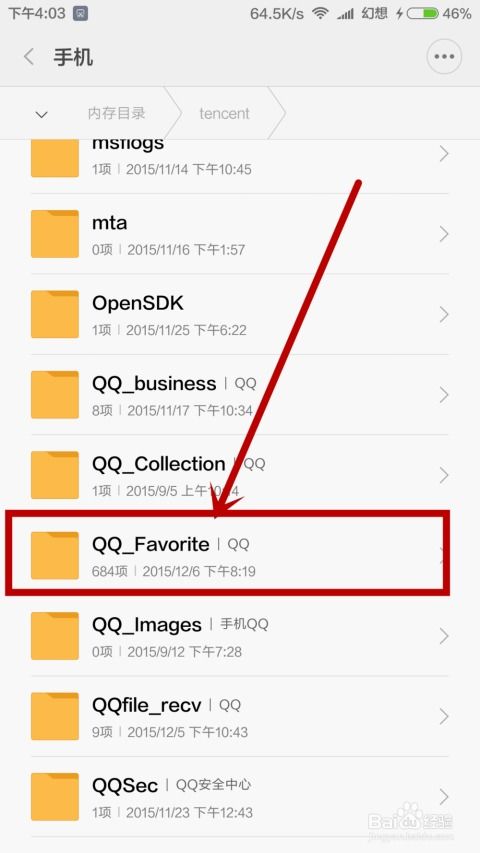The height and width of the screenshot is (853, 480).
Task: Tap chevron on the mta row
Action: point(444,234)
